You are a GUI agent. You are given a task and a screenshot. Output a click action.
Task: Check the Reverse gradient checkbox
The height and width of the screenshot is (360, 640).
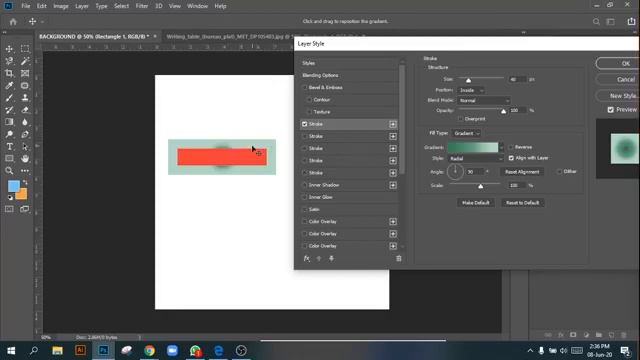(x=511, y=147)
